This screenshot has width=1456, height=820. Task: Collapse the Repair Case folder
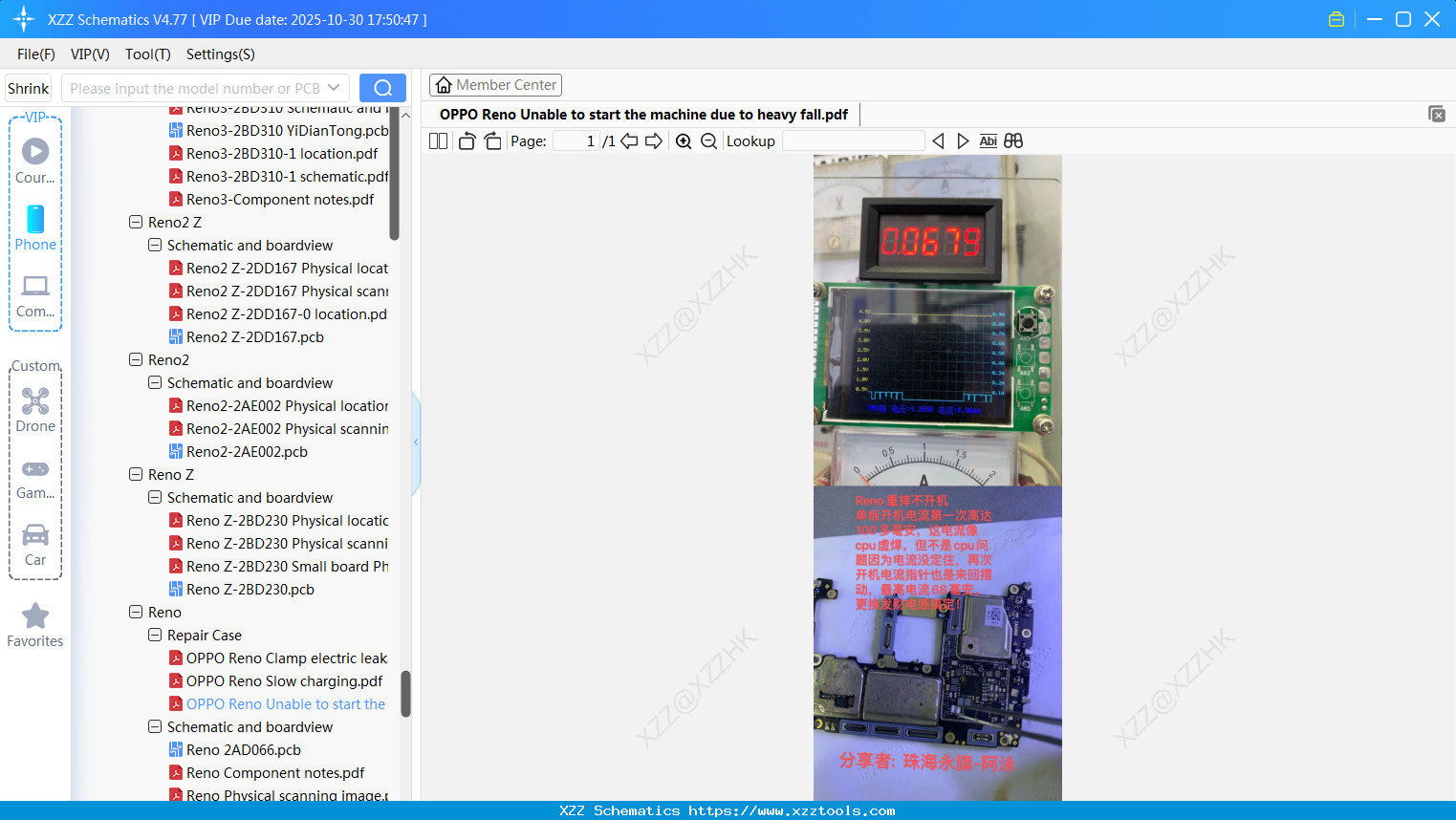click(155, 635)
